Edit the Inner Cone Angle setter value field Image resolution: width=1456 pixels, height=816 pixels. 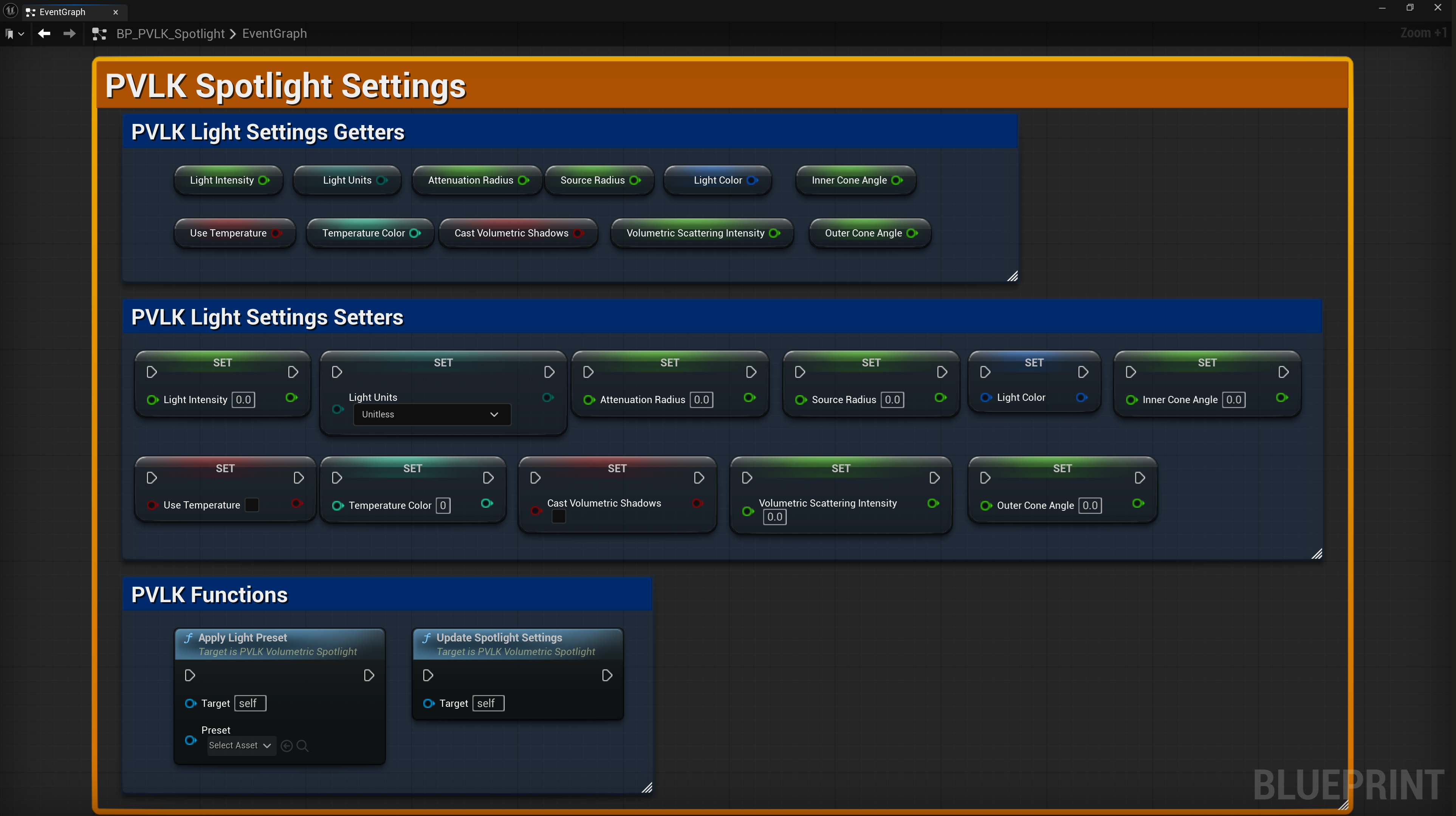pos(1233,400)
